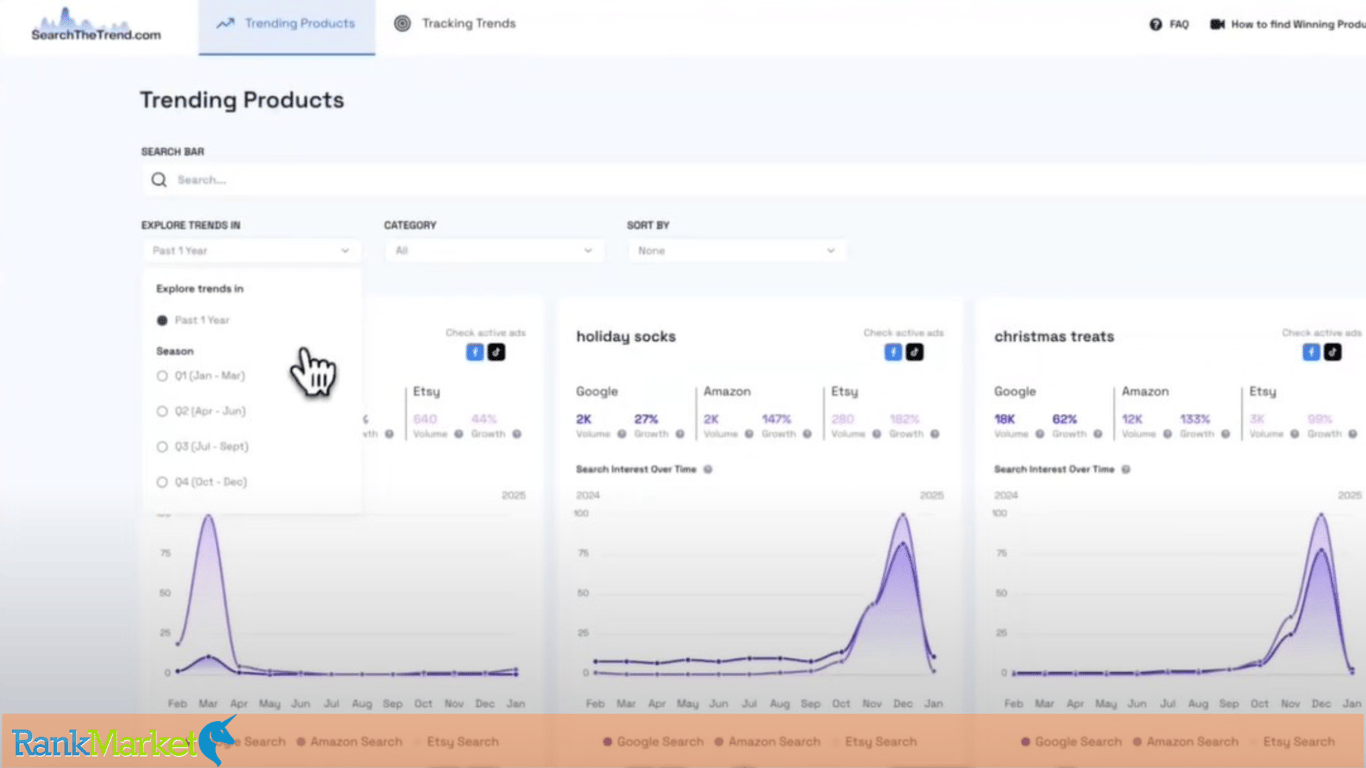
Task: Click info icon next to holiday socks Etsy Volume
Action: coord(877,434)
